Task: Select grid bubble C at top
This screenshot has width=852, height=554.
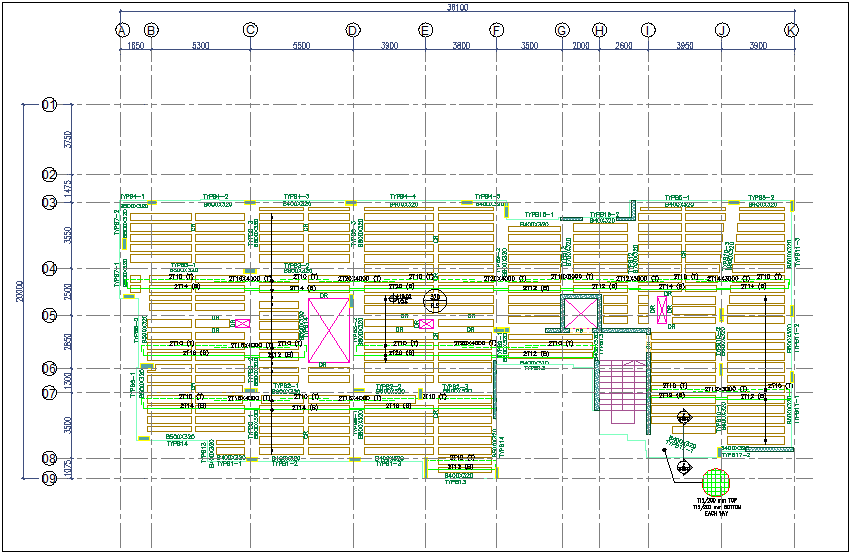Action: 250,30
